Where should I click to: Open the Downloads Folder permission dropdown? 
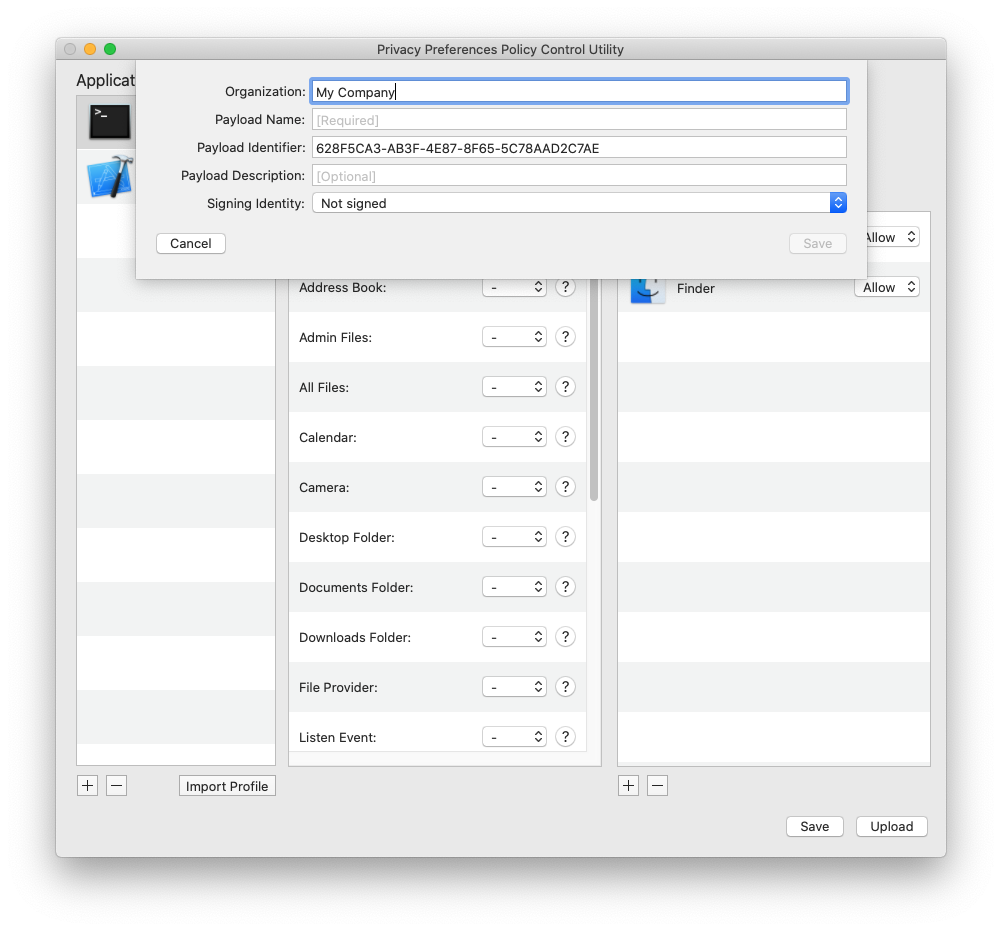click(514, 636)
